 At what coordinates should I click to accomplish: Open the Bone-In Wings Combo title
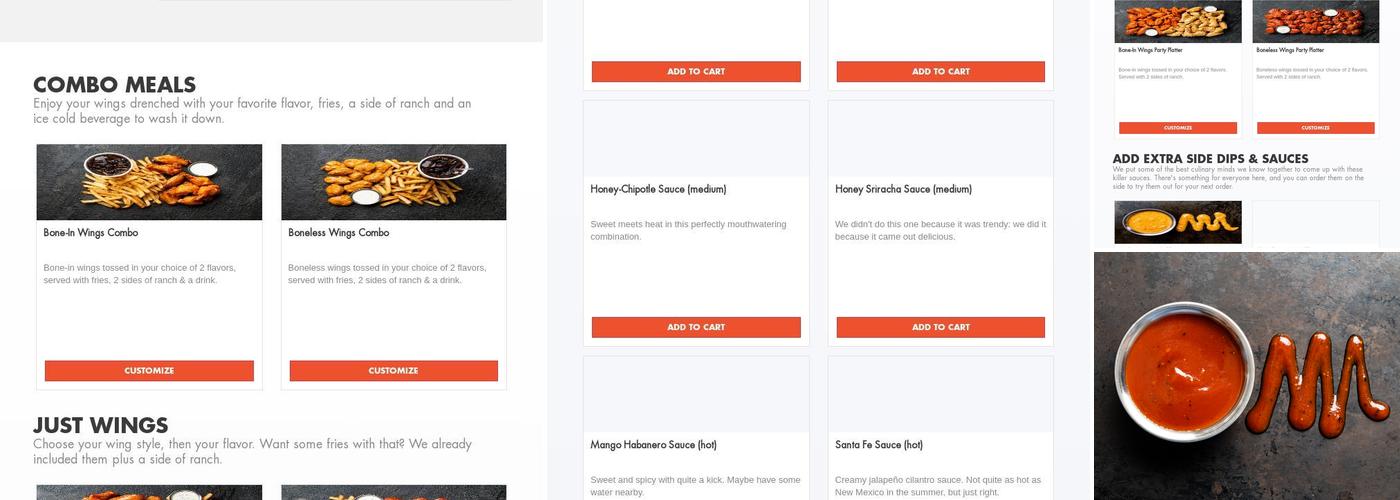point(91,233)
